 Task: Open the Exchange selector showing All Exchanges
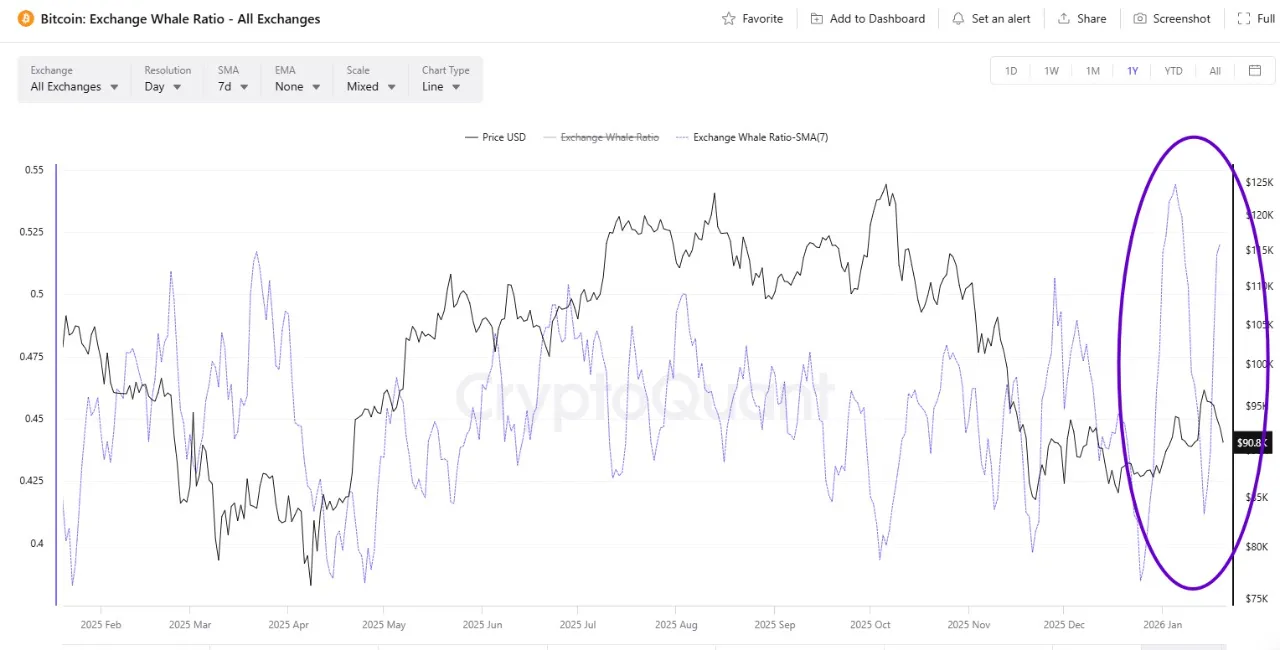click(x=74, y=86)
